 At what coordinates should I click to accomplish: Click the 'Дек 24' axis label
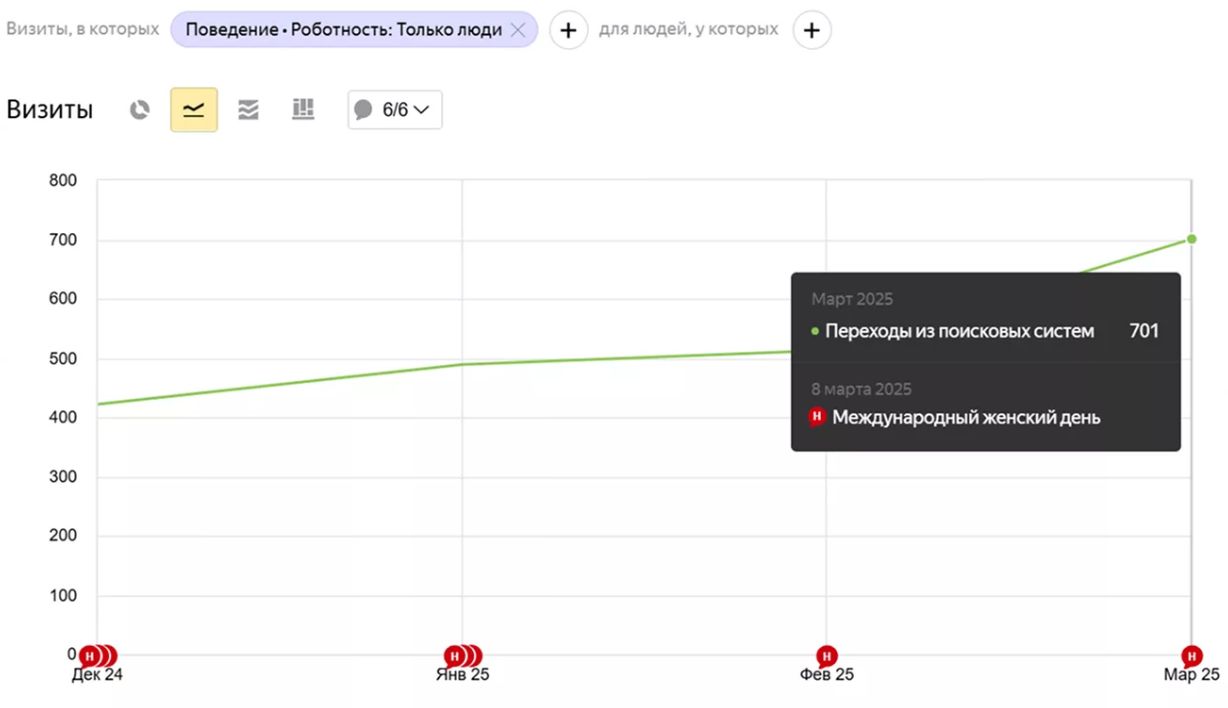(x=98, y=676)
